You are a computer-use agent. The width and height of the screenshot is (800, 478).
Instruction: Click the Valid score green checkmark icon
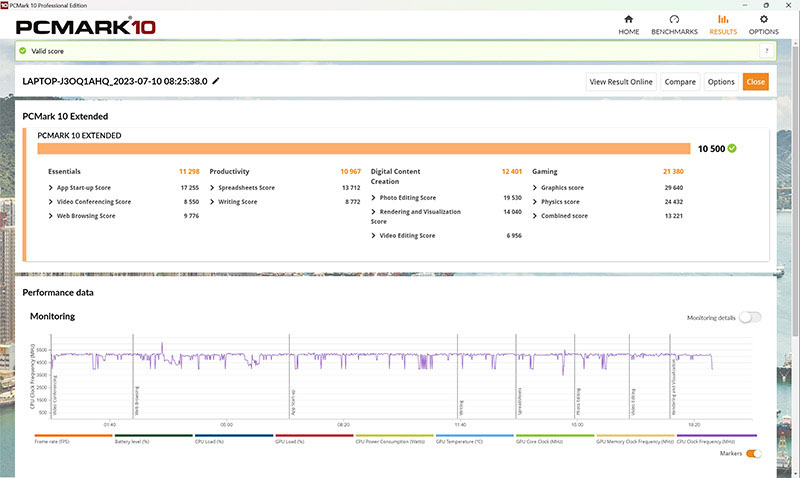click(x=22, y=51)
